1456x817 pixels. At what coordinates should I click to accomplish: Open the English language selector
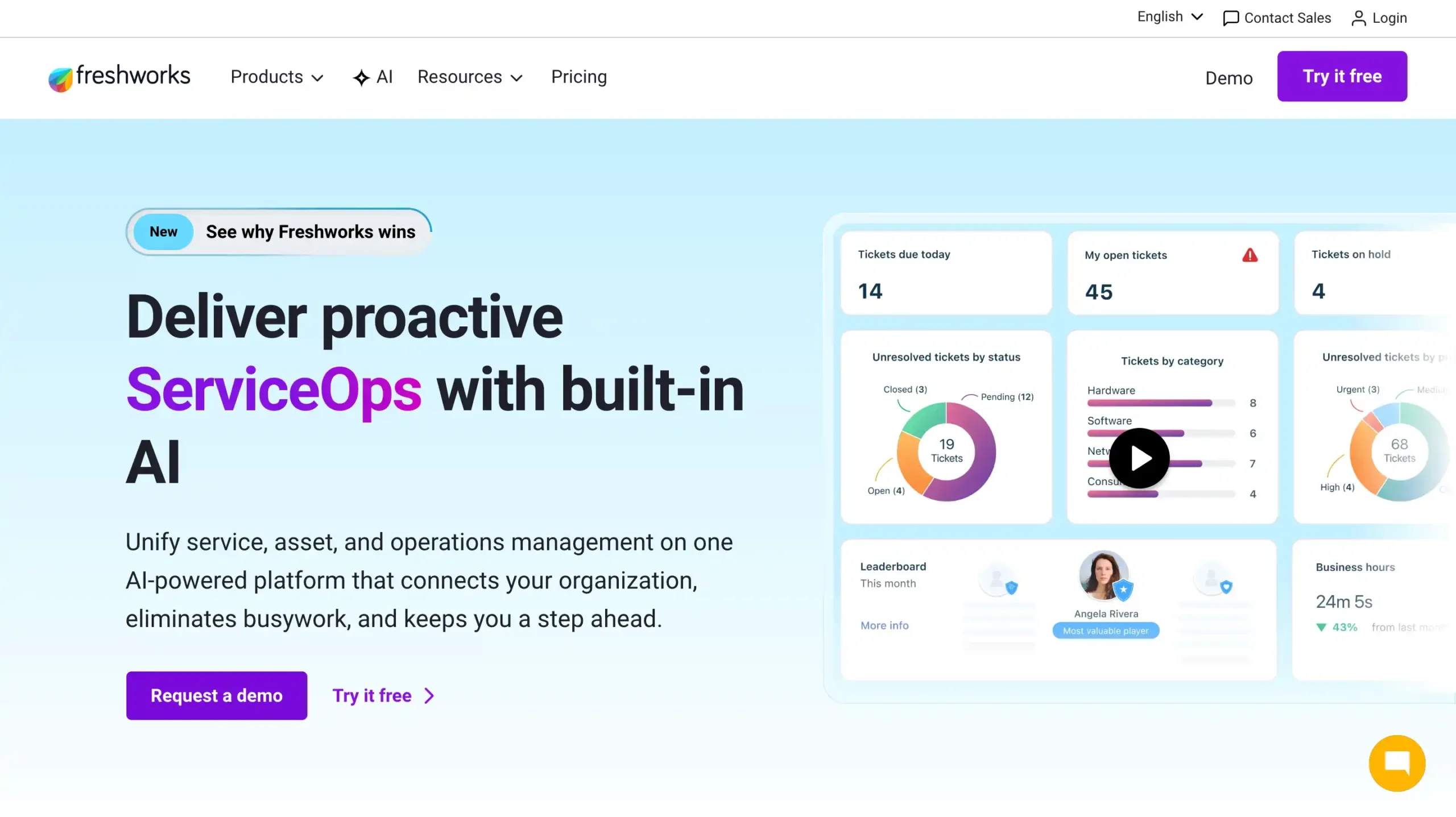click(1170, 17)
